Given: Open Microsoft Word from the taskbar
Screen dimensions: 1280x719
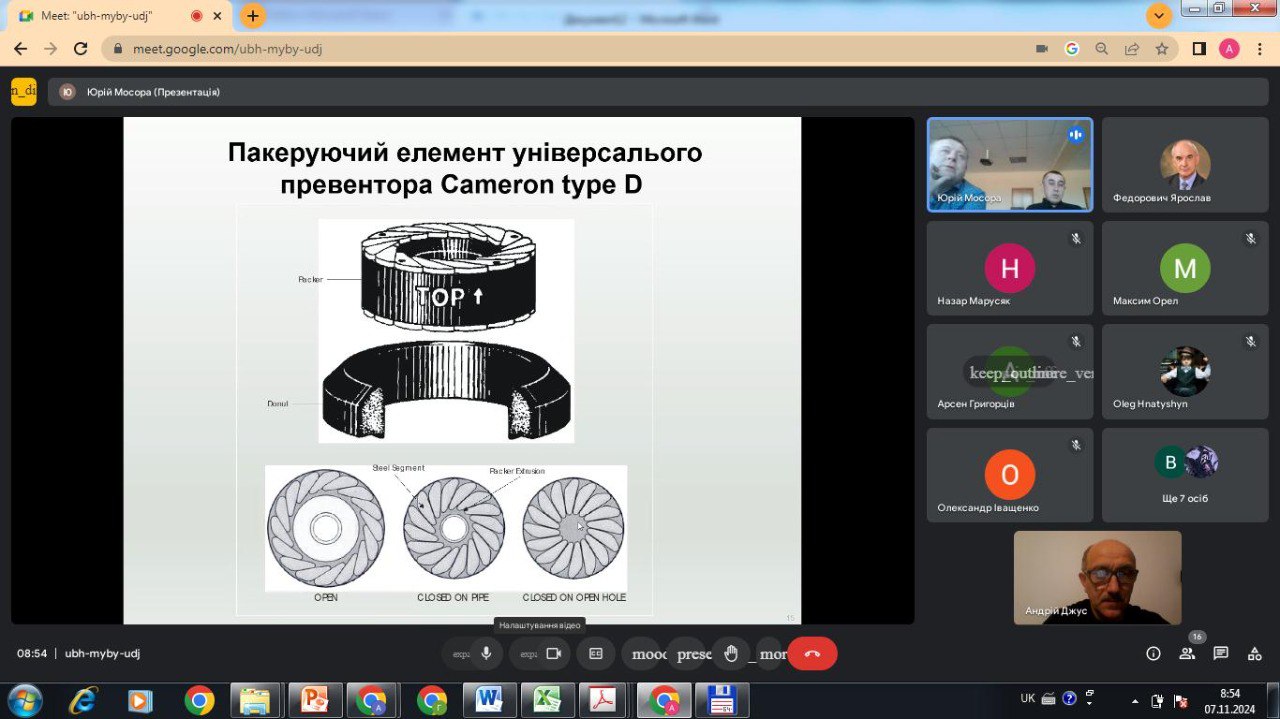Looking at the screenshot, I should (489, 700).
